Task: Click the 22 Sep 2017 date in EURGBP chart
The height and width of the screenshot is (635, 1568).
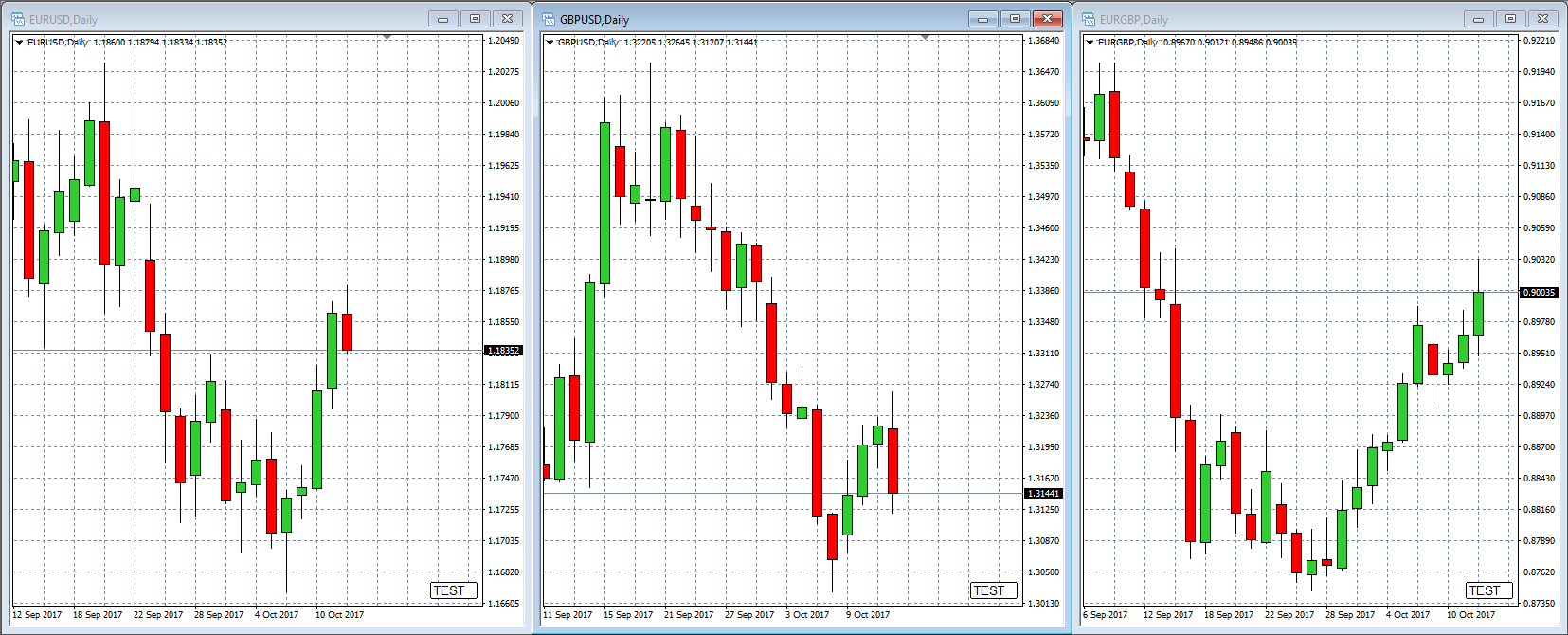Action: pos(1289,615)
